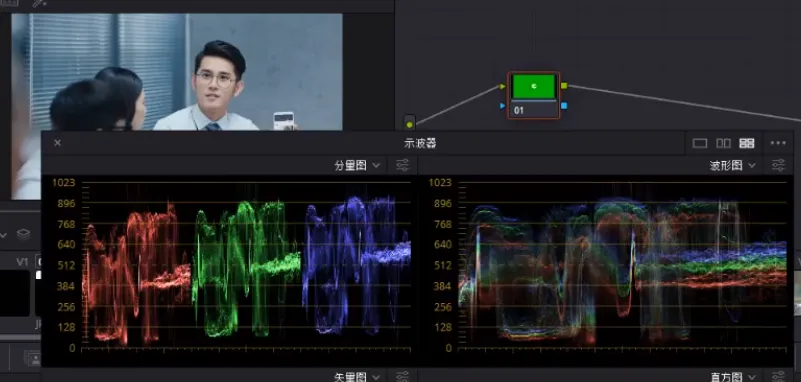Screen dimensions: 801x382
Task: Select corrector node 01 in node graph
Action: 533,96
